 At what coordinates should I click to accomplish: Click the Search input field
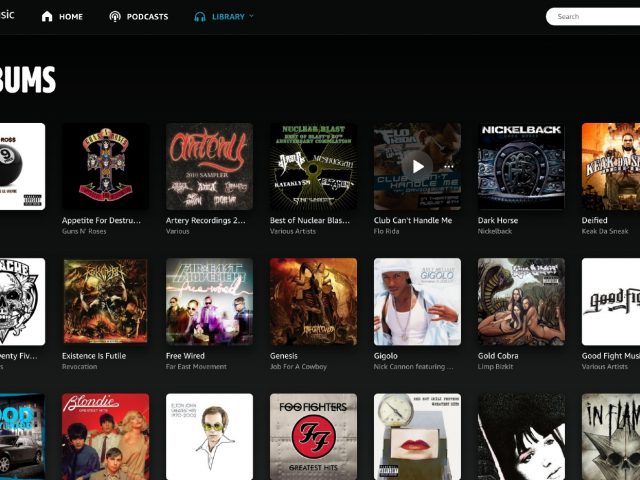coord(593,17)
